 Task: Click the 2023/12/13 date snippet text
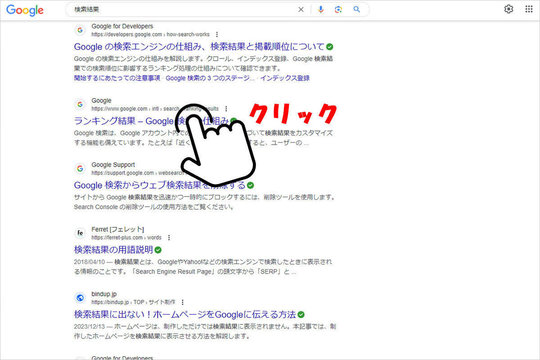[x=89, y=327]
